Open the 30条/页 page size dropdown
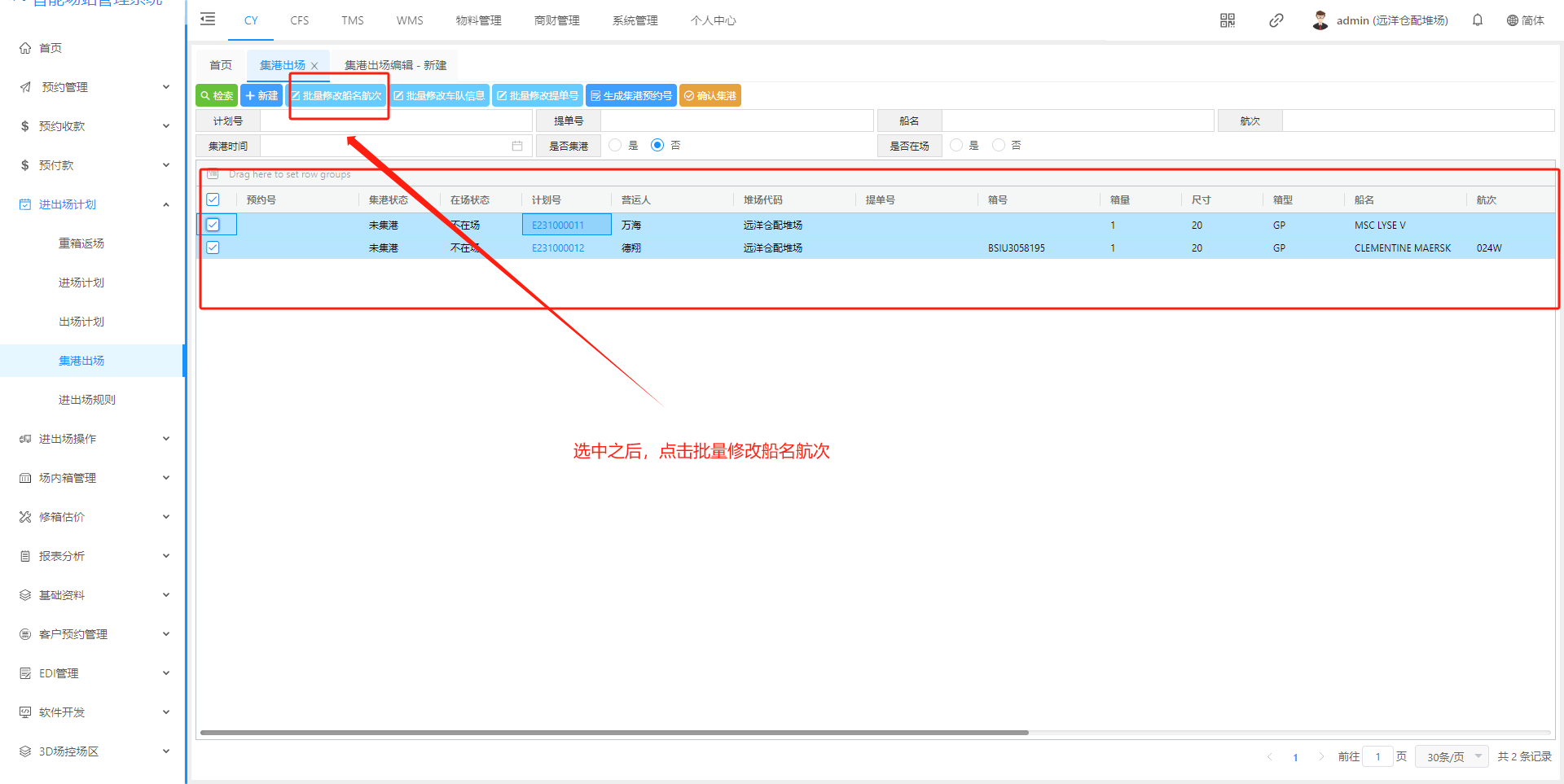This screenshot has width=1564, height=784. (1452, 756)
